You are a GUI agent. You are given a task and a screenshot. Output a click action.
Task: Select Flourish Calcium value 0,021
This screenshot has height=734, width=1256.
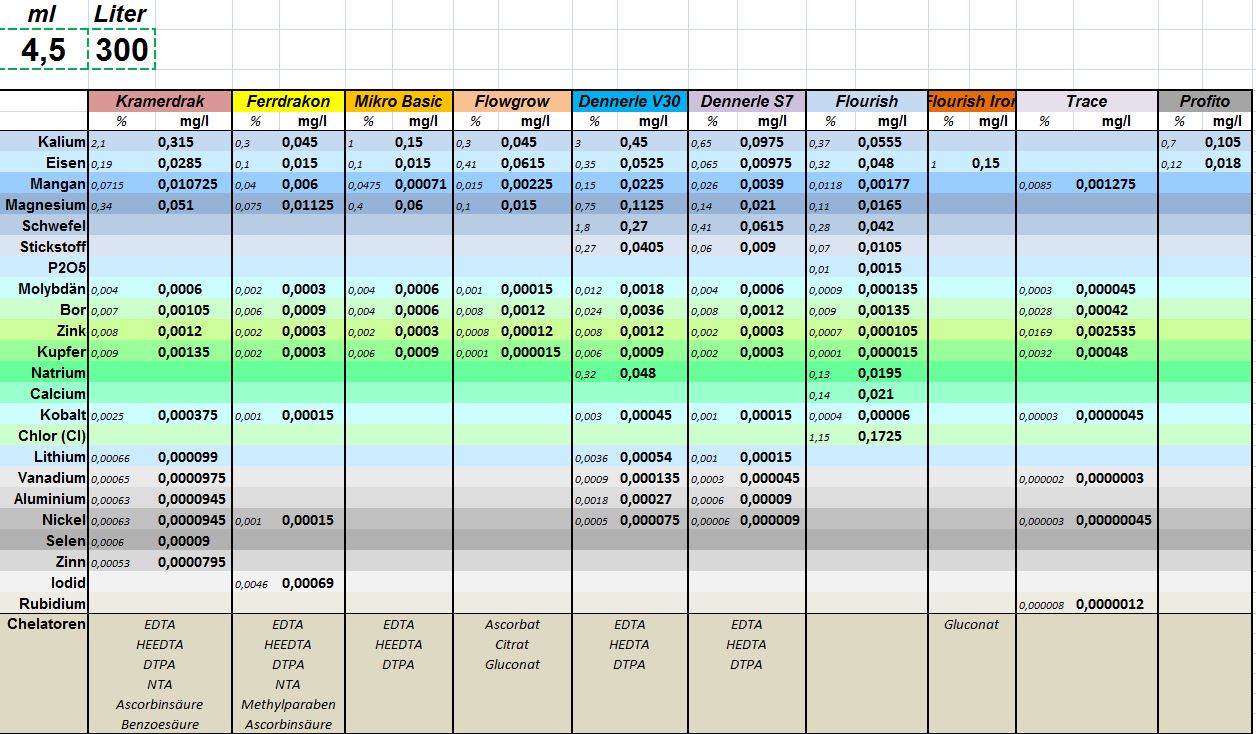(x=876, y=394)
